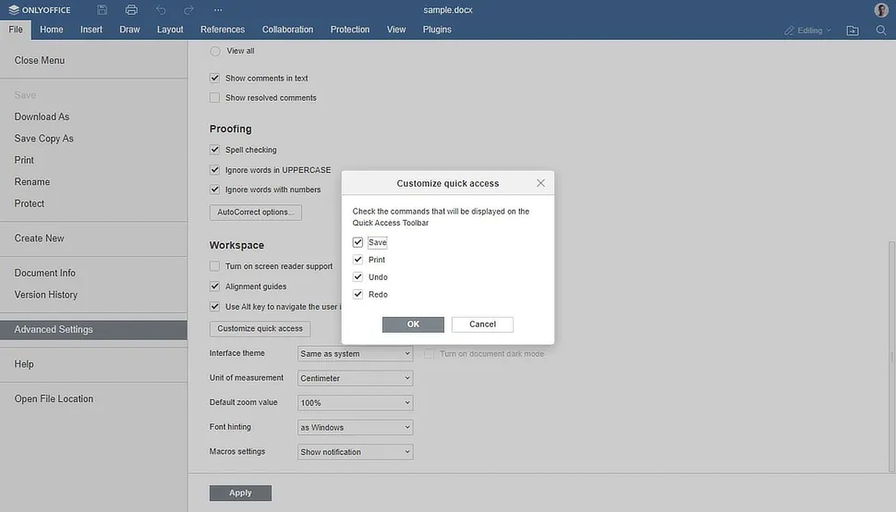Click the AutoCorrect options button
The width and height of the screenshot is (896, 512).
point(255,212)
